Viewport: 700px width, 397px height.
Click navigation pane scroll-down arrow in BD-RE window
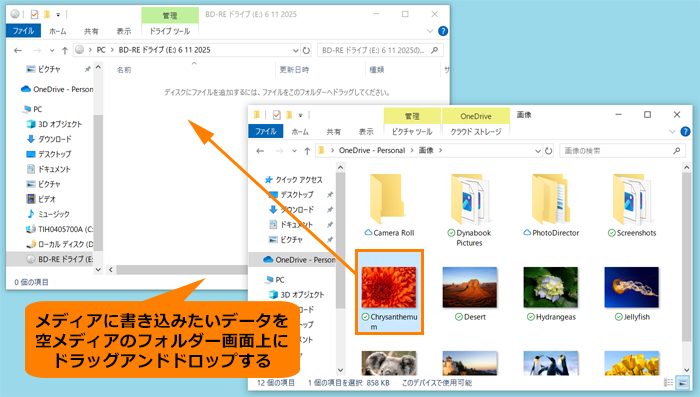(98, 270)
